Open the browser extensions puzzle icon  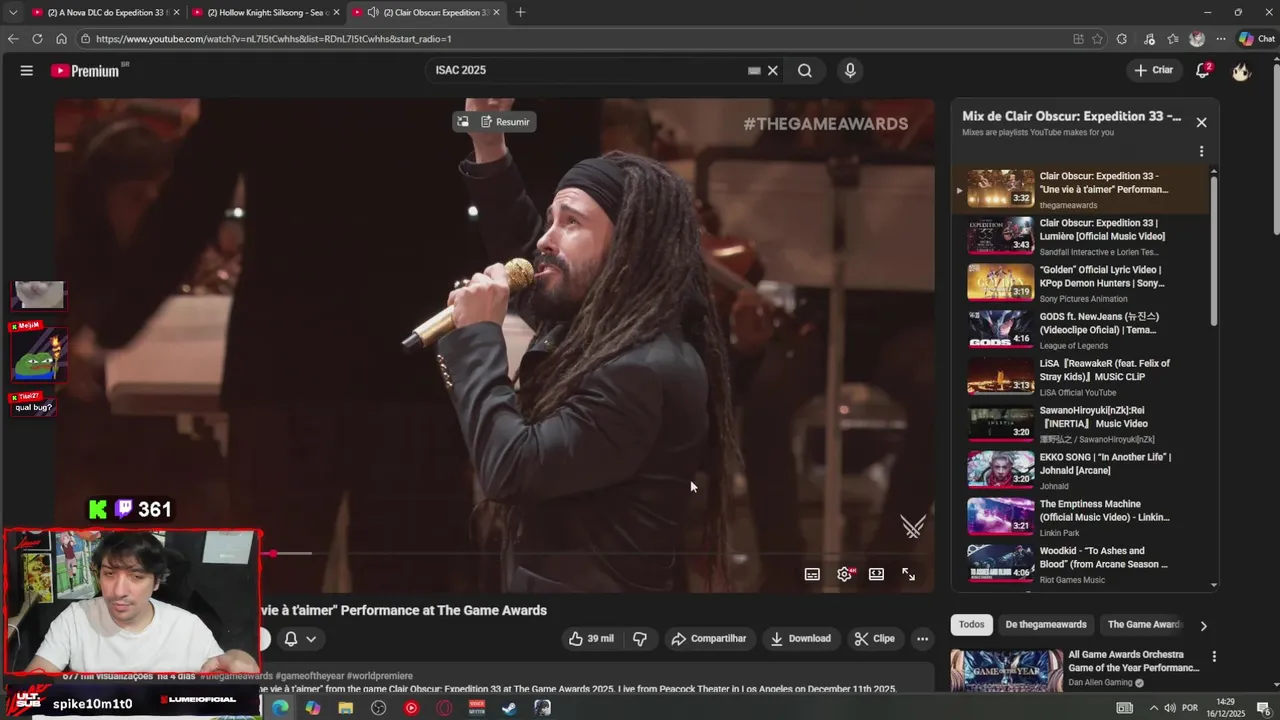click(1121, 39)
